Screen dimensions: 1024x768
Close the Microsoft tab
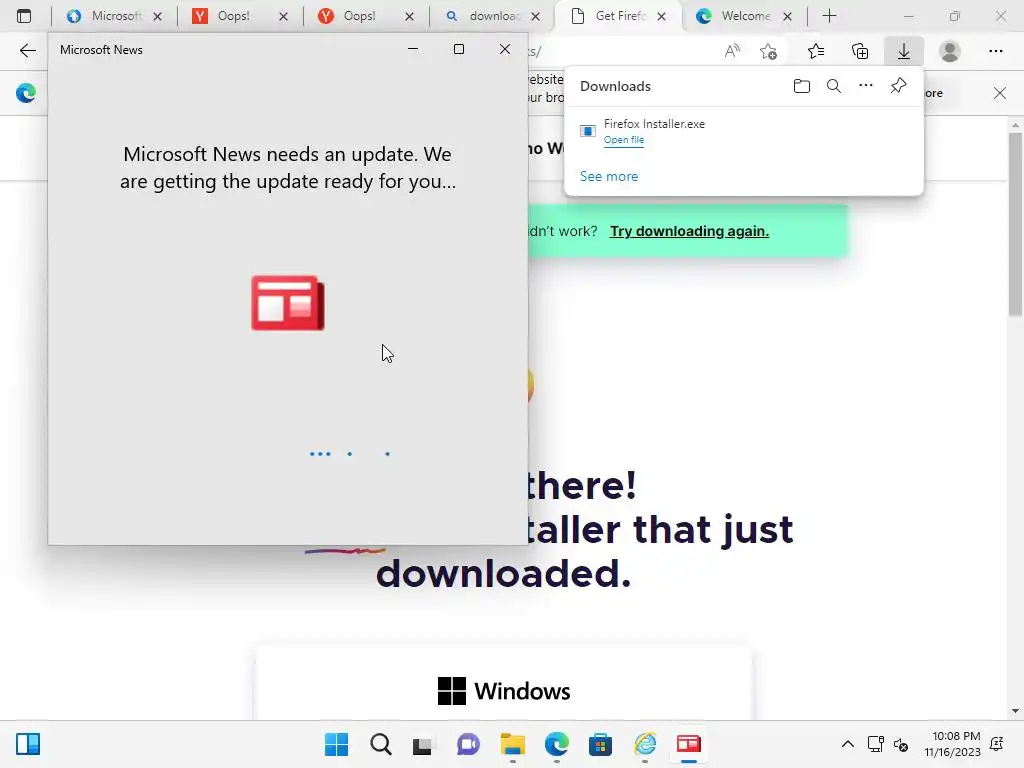[157, 16]
